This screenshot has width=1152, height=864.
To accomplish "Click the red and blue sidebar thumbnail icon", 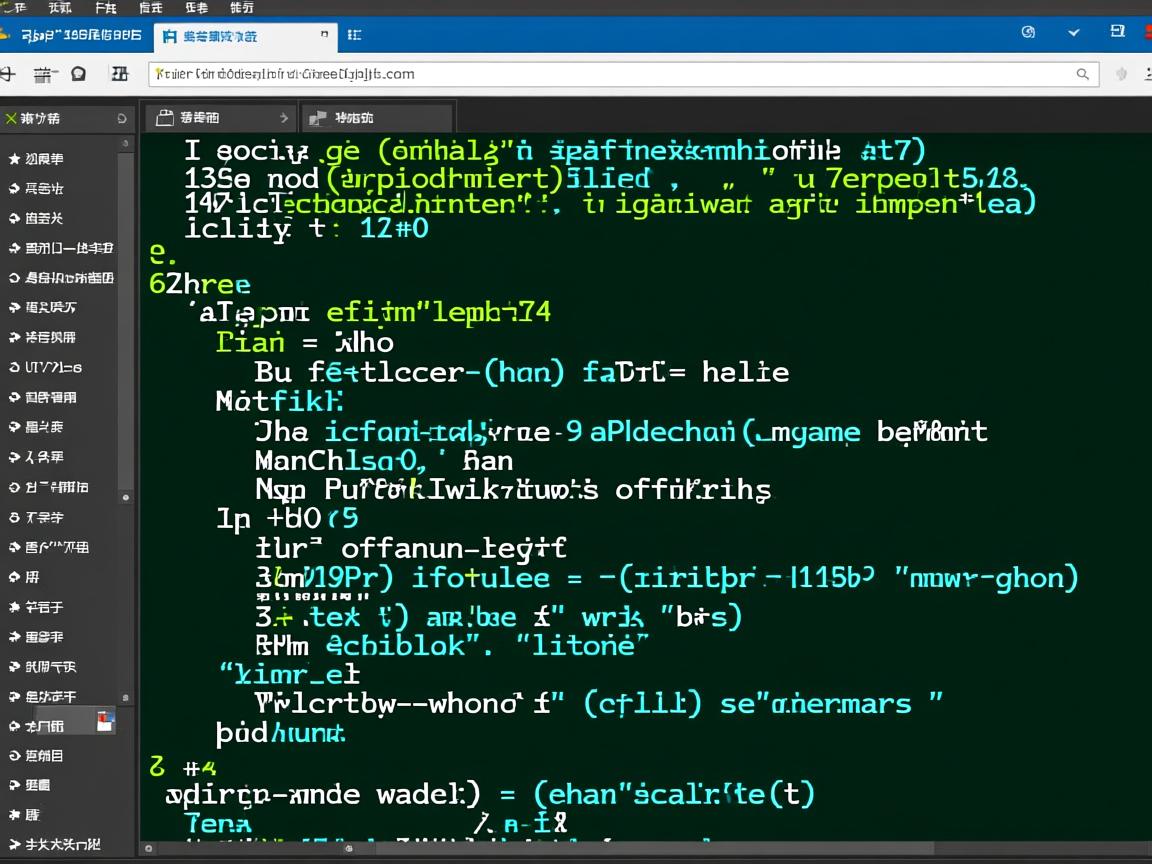I will click(105, 721).
